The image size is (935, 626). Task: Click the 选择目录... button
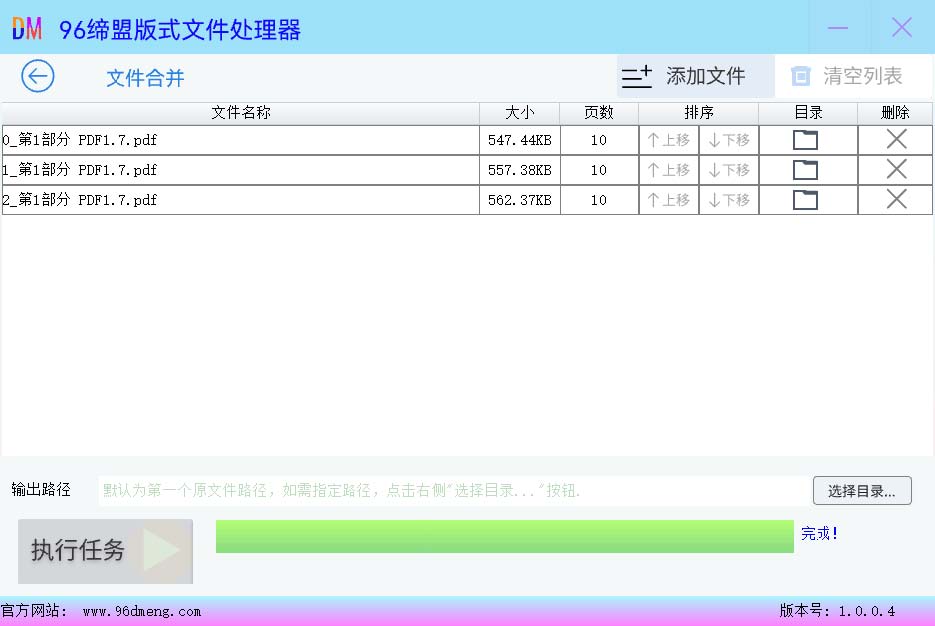pos(862,491)
